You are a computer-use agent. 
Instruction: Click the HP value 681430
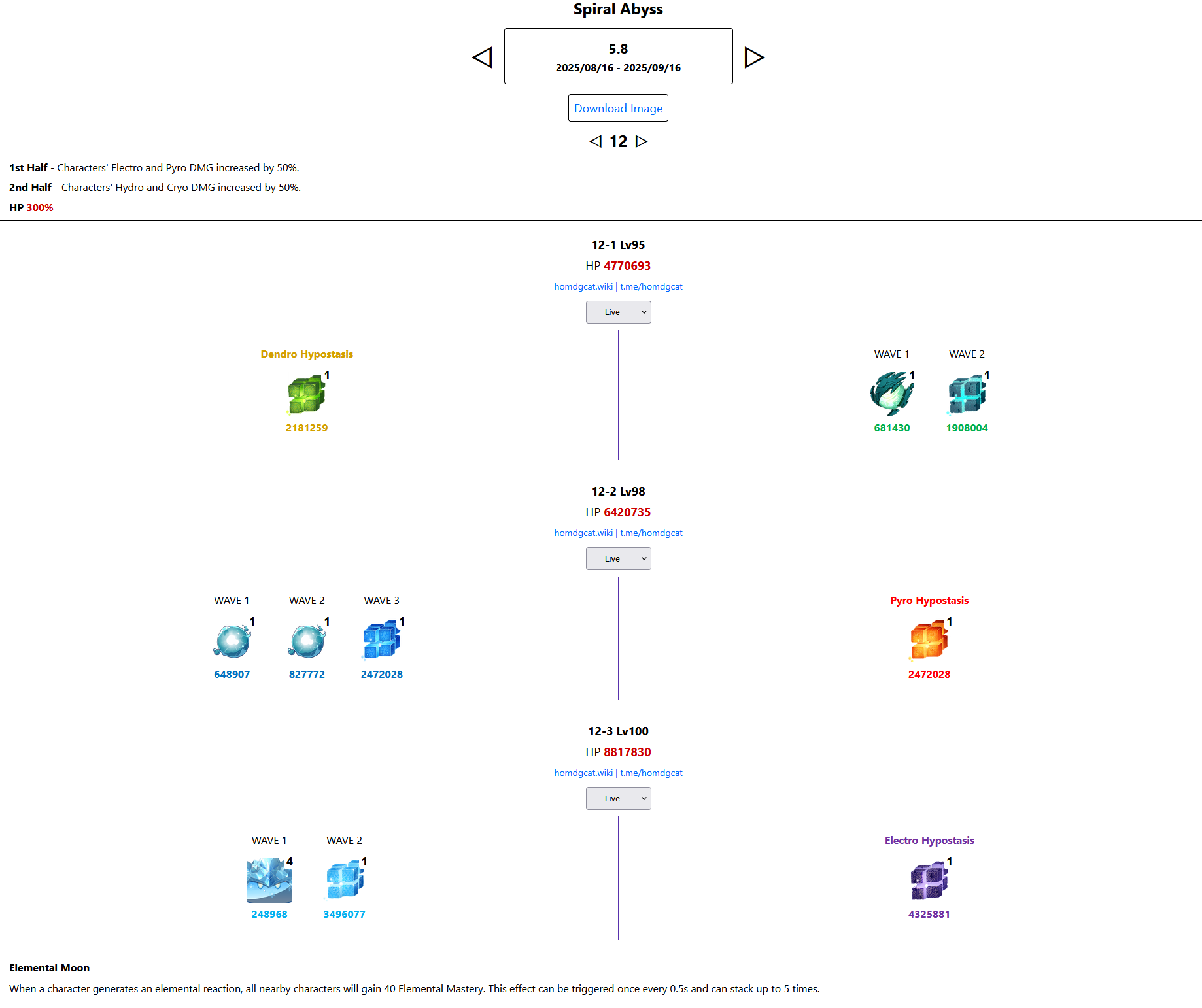tap(892, 428)
